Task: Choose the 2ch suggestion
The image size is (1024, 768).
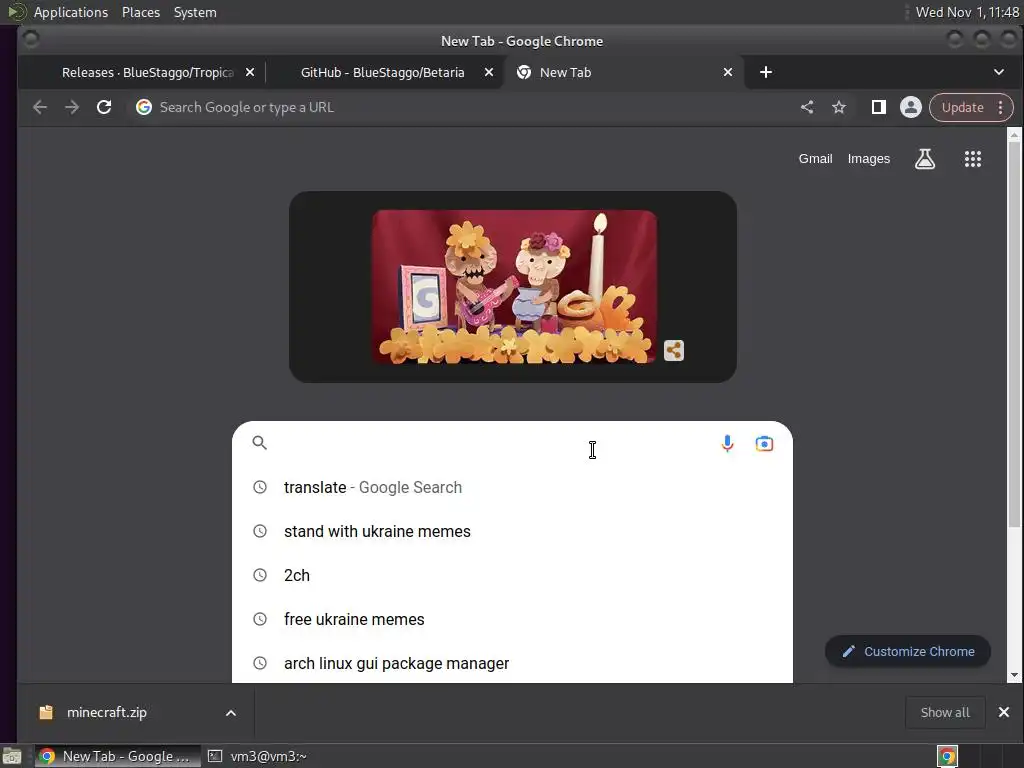Action: [x=512, y=575]
